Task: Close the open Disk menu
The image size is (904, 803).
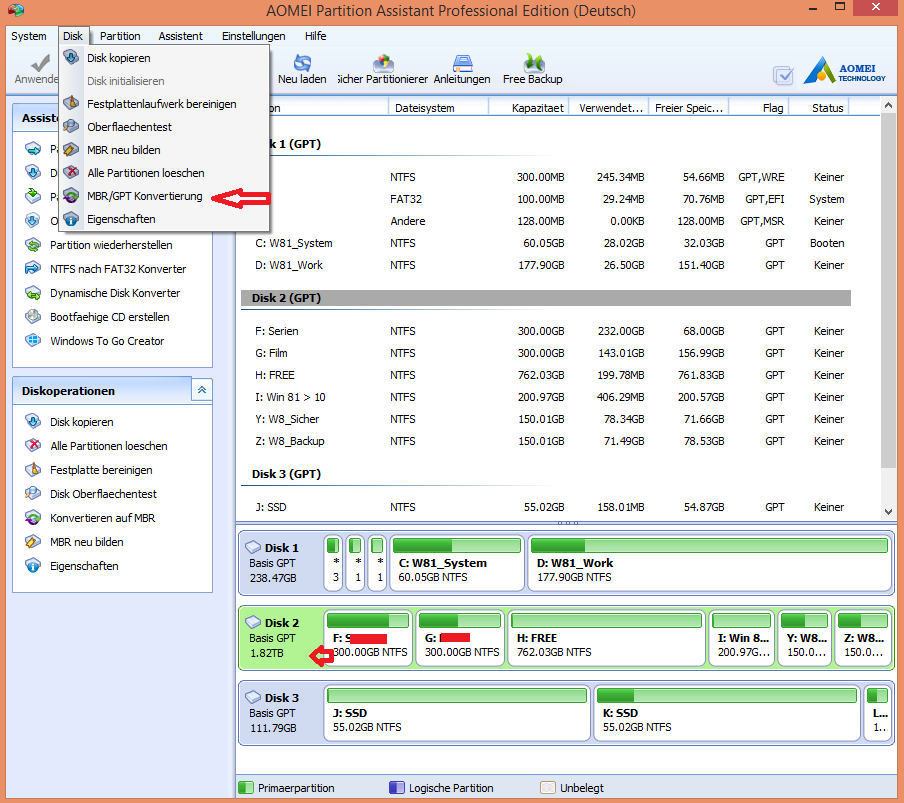Action: [73, 36]
